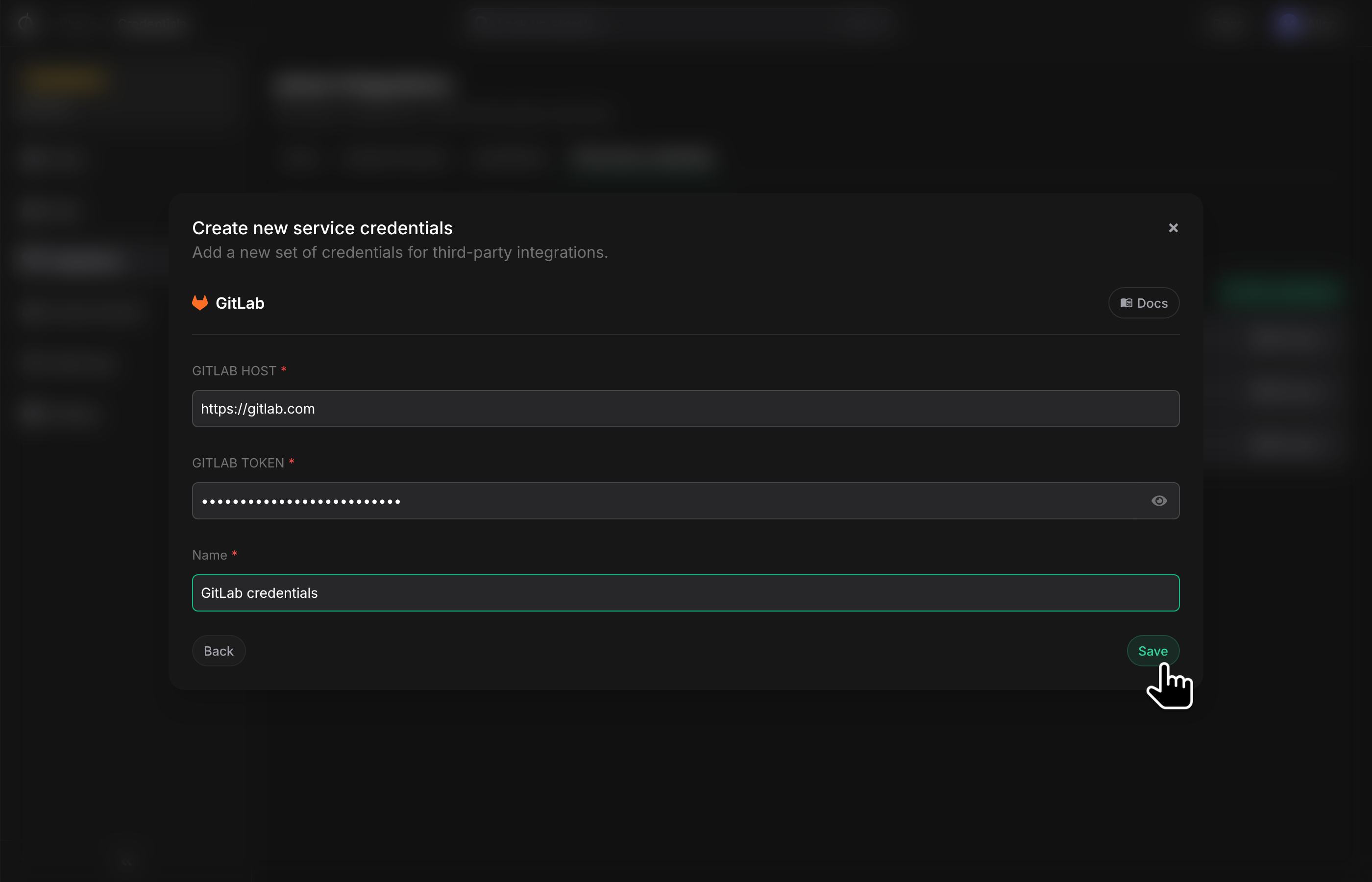This screenshot has width=1372, height=882.
Task: Click the "GITLAB TOKEN" label
Action: 238,463
